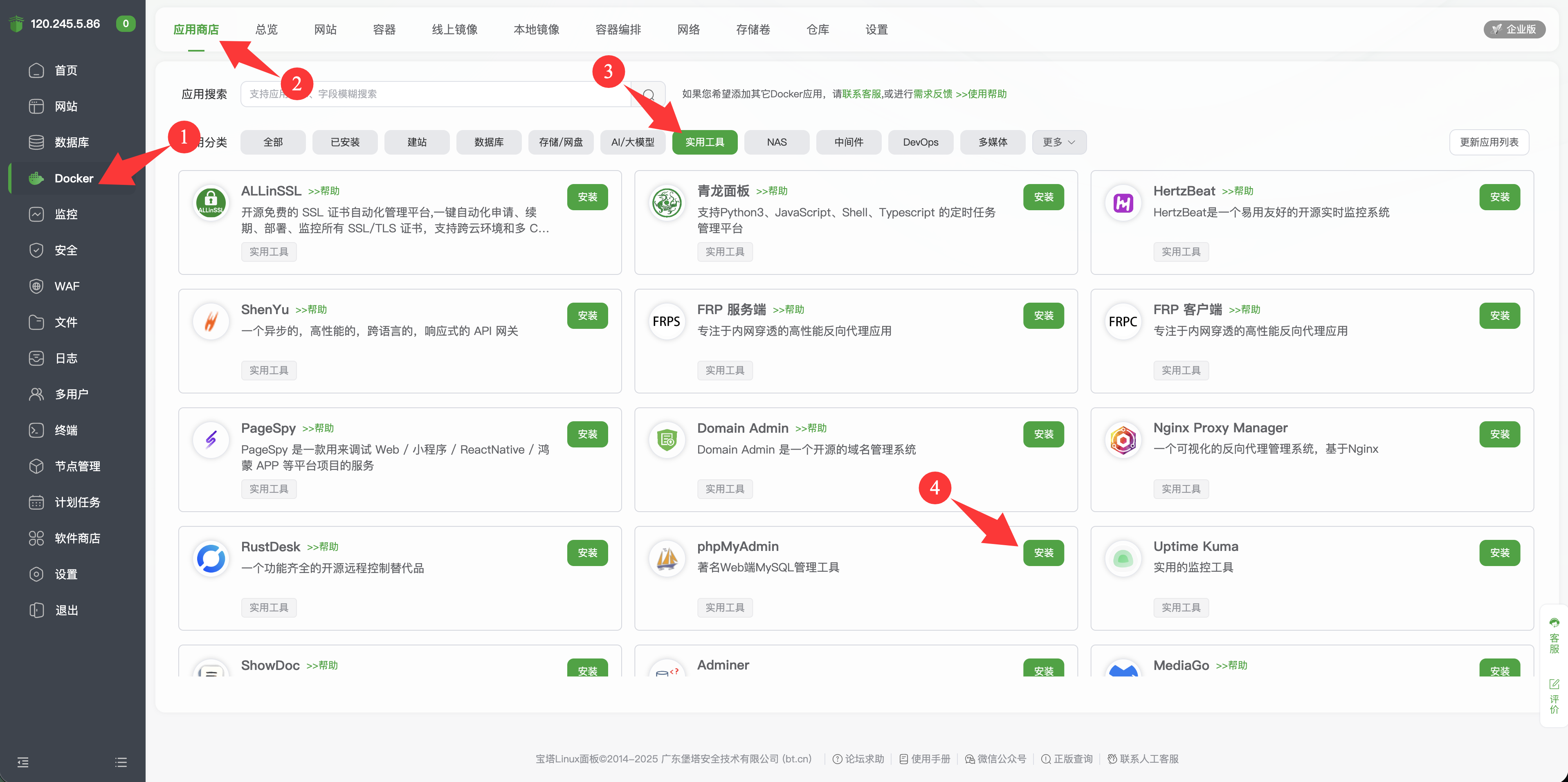1568x782 pixels.
Task: Click the phpMyAdmin sailboat logo
Action: click(667, 558)
